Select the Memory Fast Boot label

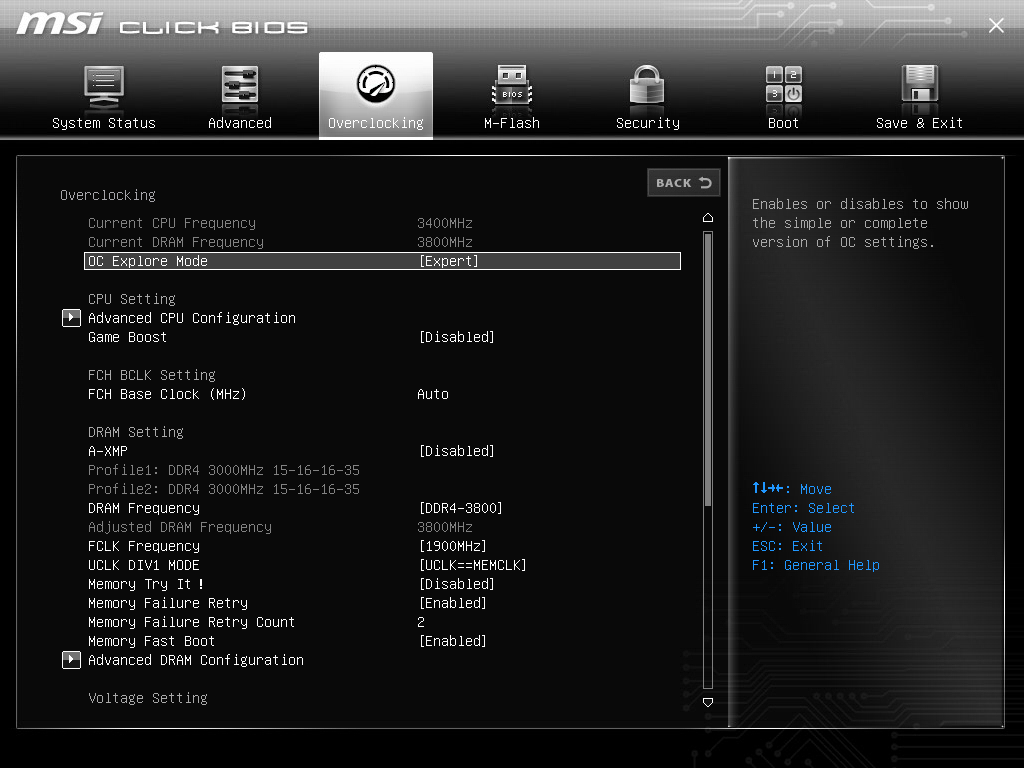[x=152, y=641]
